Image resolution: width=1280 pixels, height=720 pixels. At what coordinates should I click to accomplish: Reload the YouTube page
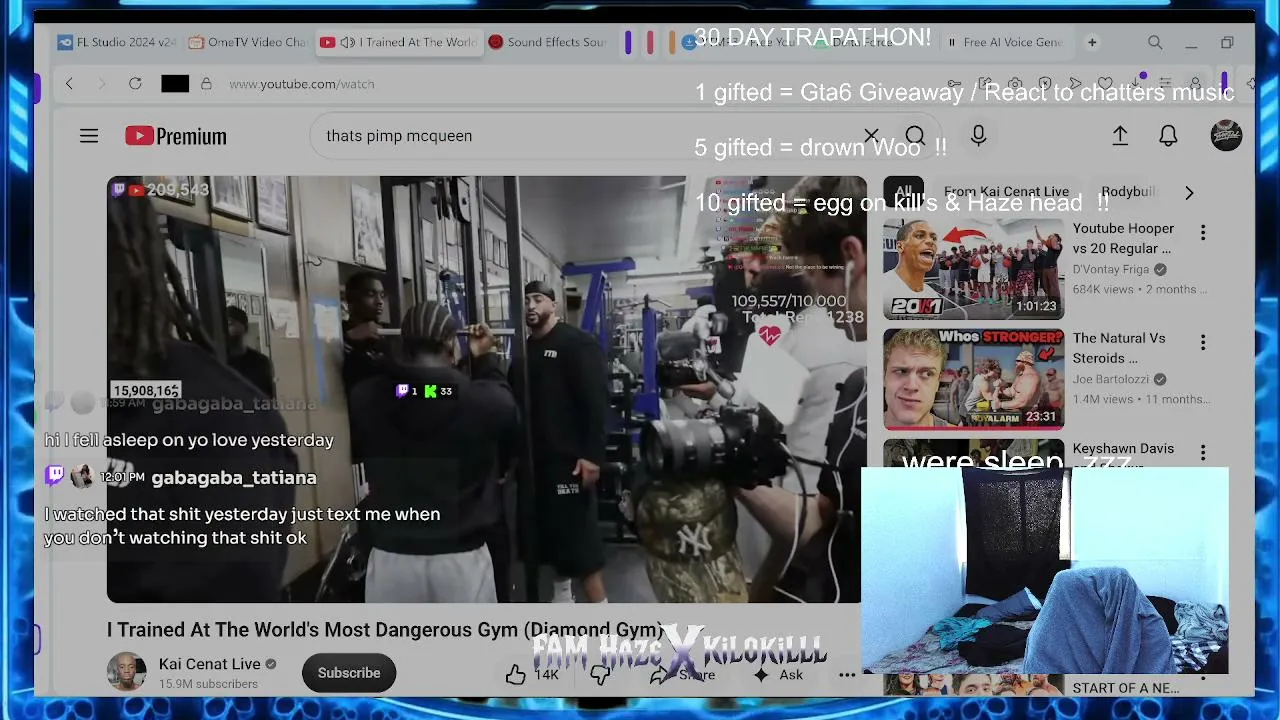(x=135, y=84)
